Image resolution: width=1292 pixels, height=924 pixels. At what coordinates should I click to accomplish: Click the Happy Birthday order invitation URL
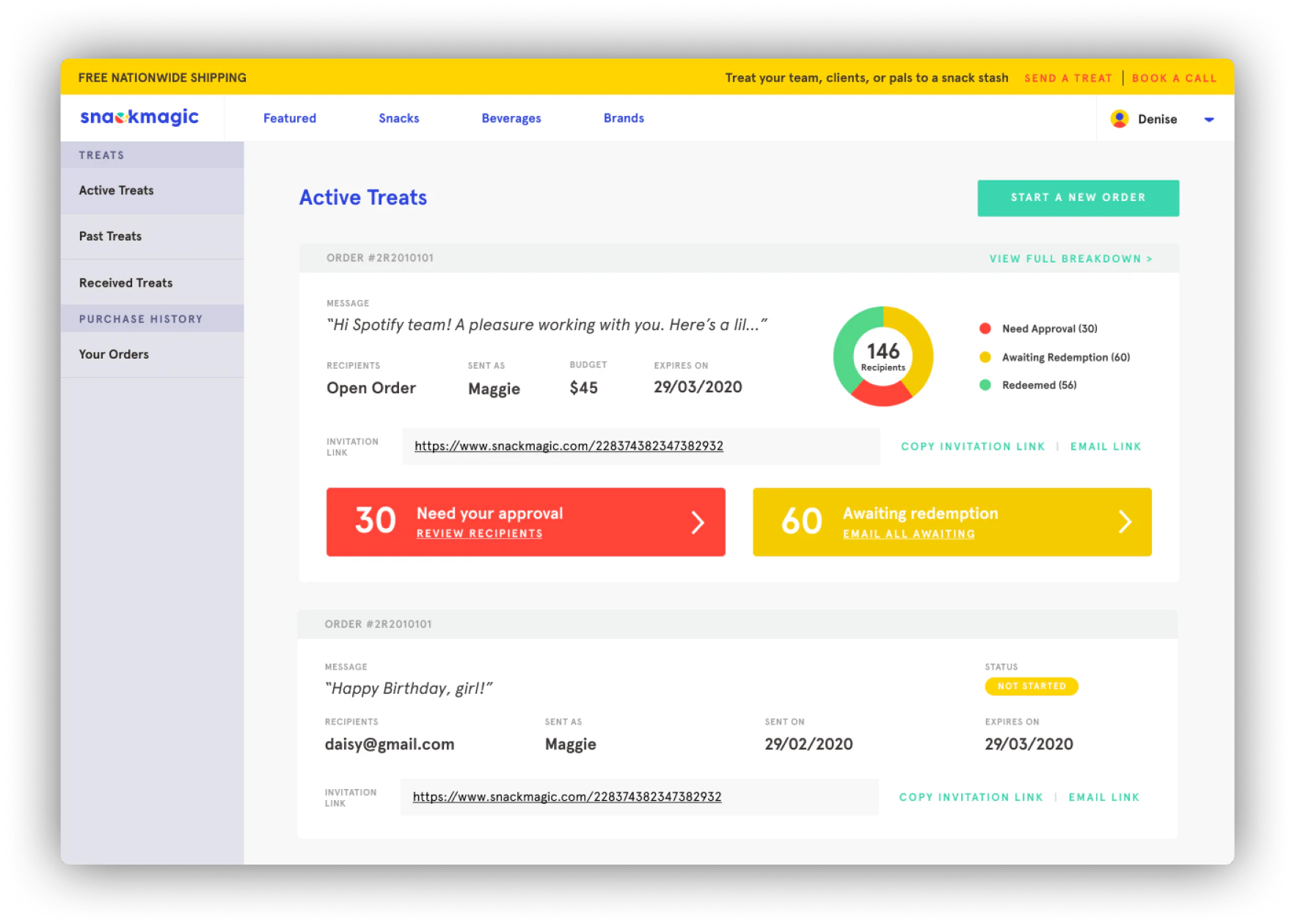566,796
